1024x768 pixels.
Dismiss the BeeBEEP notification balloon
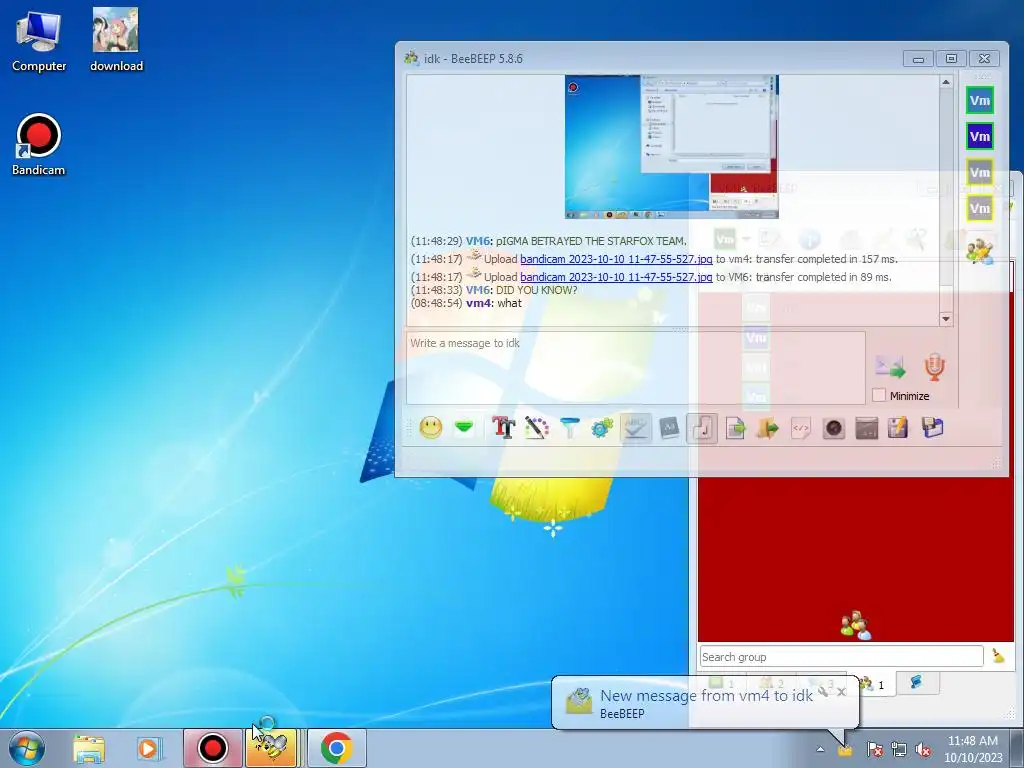click(x=842, y=691)
